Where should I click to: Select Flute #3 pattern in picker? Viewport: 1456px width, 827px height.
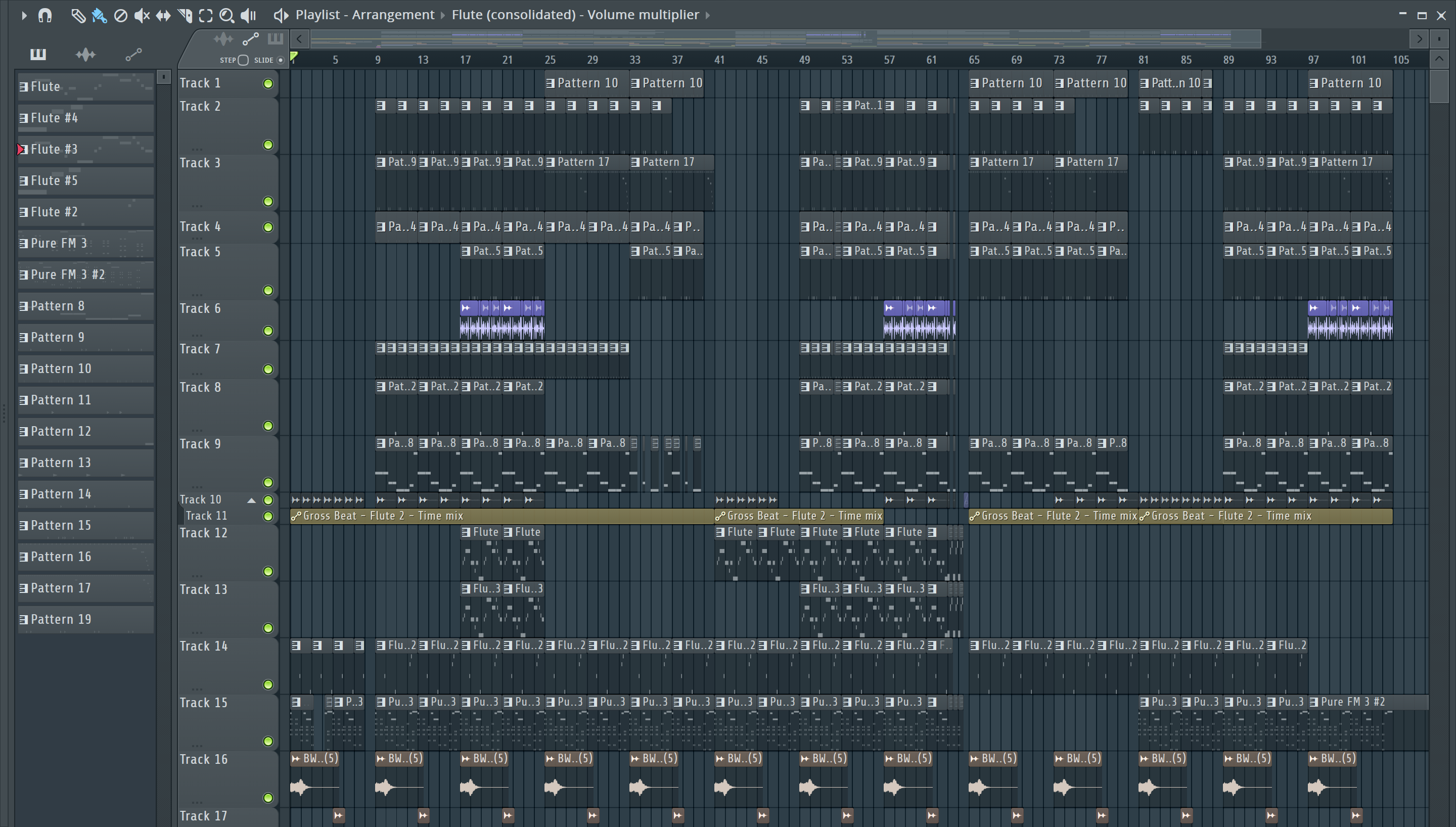click(x=86, y=149)
